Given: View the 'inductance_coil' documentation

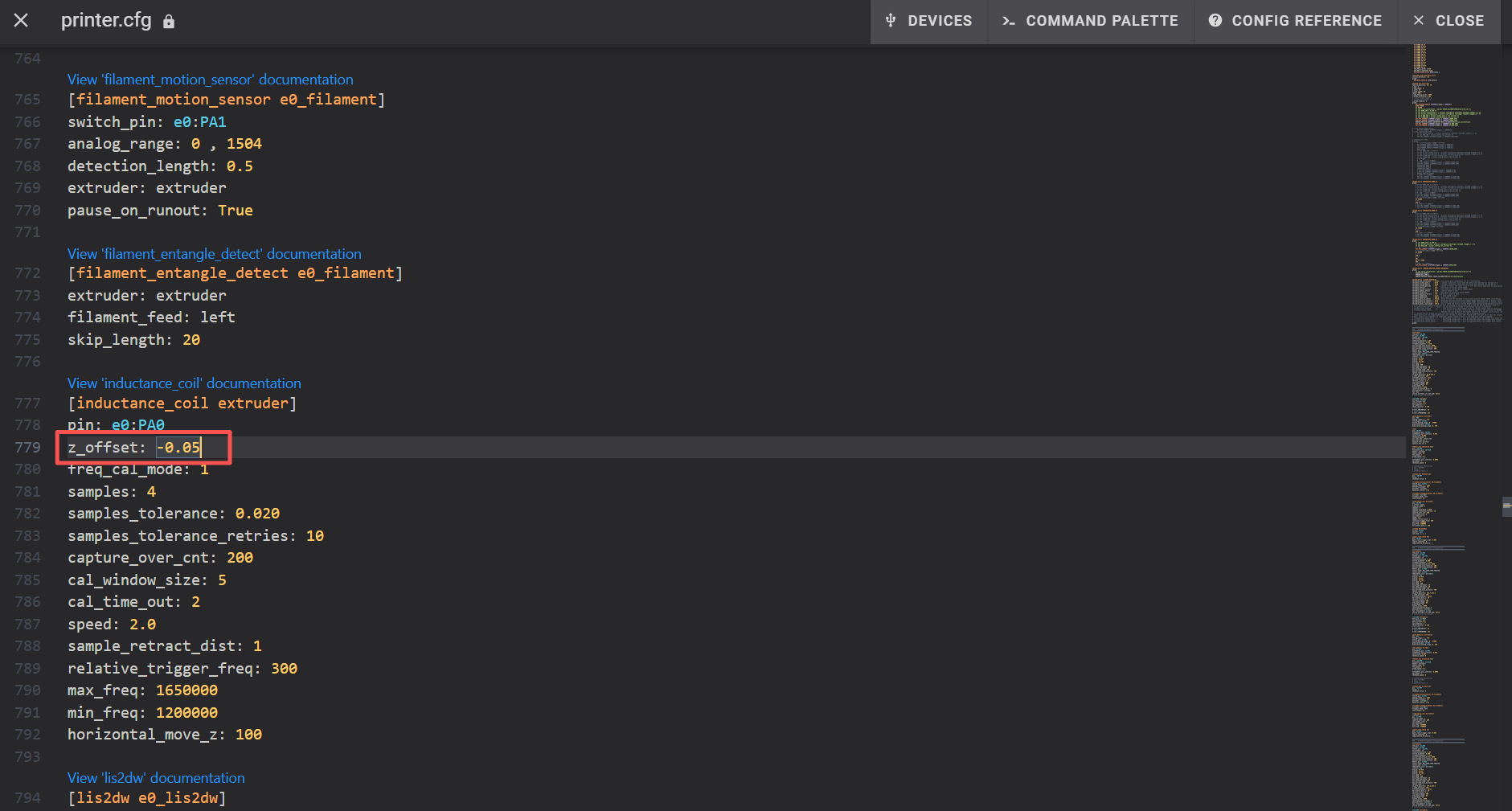Looking at the screenshot, I should (184, 383).
